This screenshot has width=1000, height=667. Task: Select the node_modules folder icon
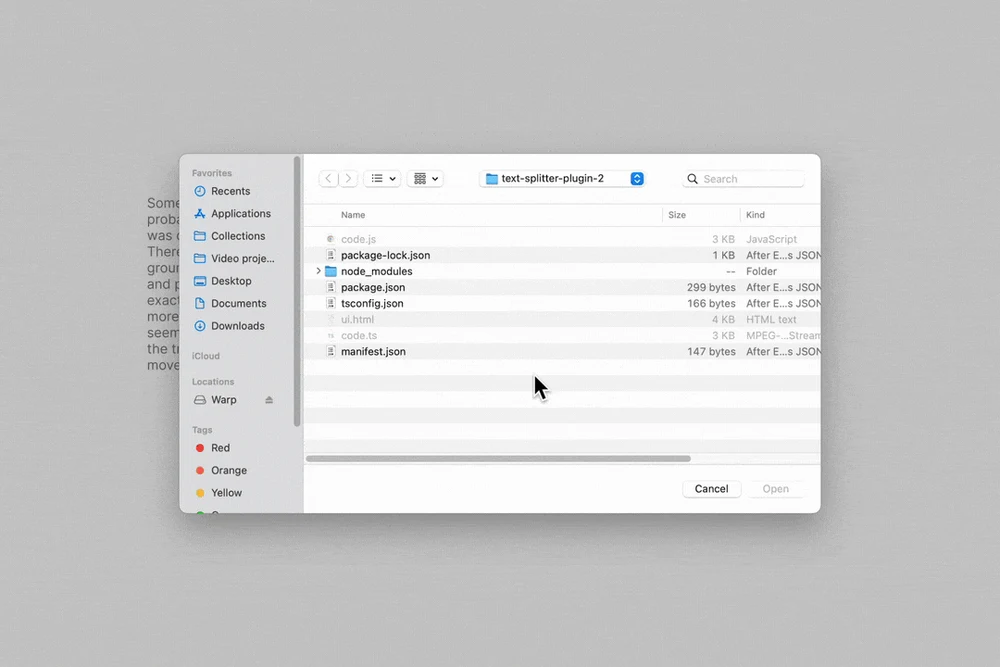[330, 272]
